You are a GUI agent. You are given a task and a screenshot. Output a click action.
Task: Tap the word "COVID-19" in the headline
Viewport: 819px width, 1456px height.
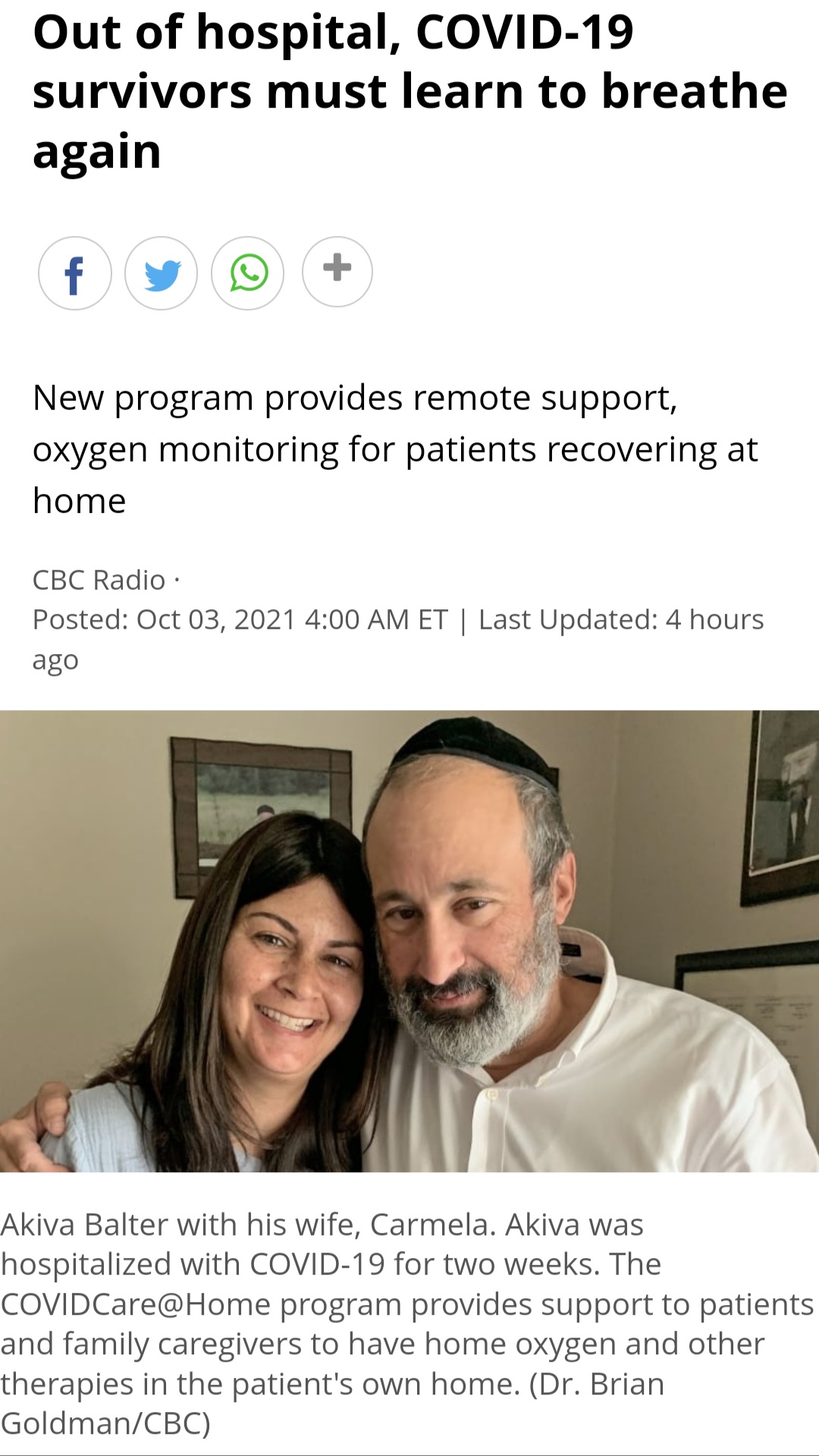(x=525, y=33)
